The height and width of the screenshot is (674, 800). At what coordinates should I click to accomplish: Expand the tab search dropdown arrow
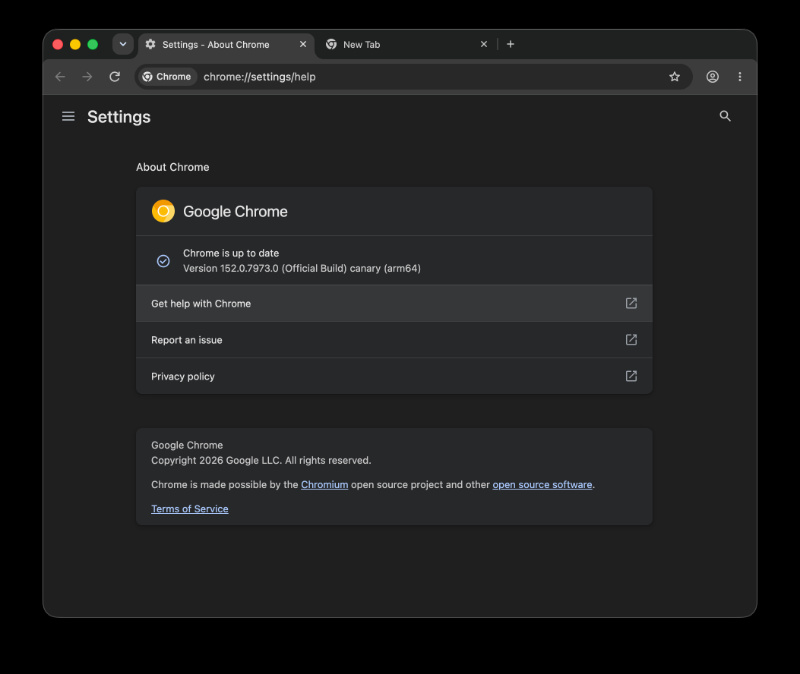pyautogui.click(x=123, y=44)
